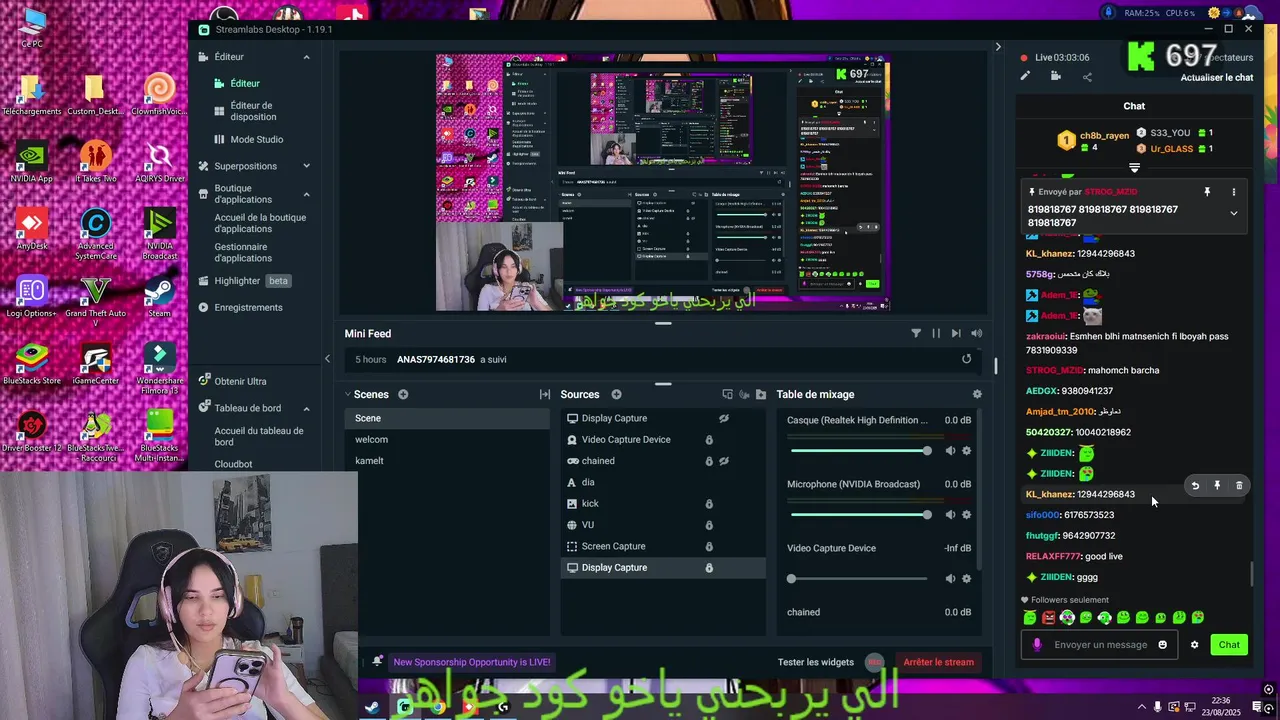Collapse the Scenes panel chevron
The image size is (1280, 720).
point(347,394)
